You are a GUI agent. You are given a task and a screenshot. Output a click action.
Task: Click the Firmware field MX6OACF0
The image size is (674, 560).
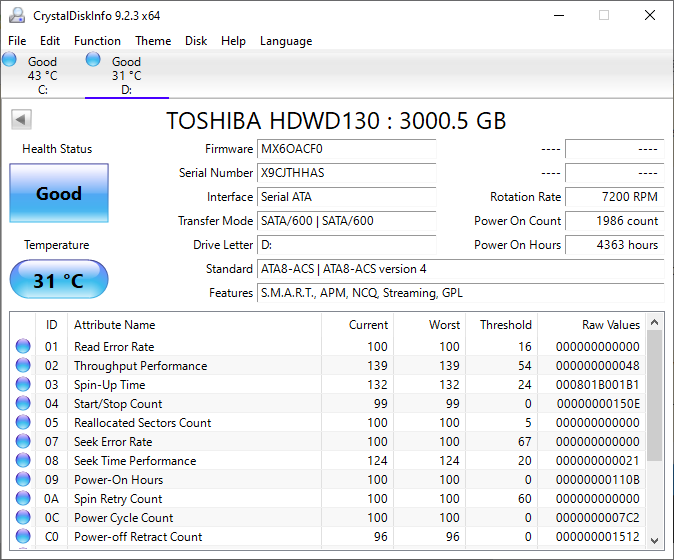[346, 149]
